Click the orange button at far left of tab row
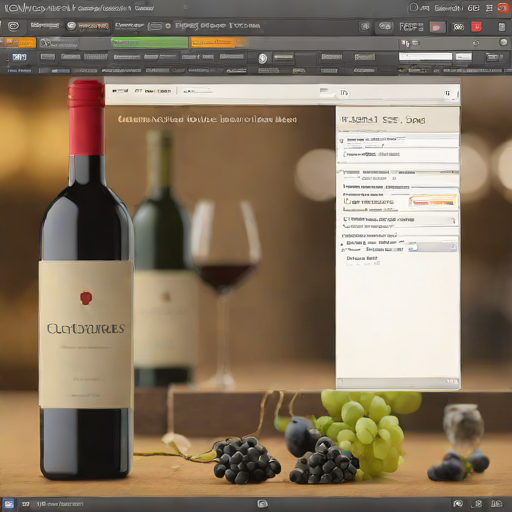The width and height of the screenshot is (512, 512). pyautogui.click(x=18, y=43)
